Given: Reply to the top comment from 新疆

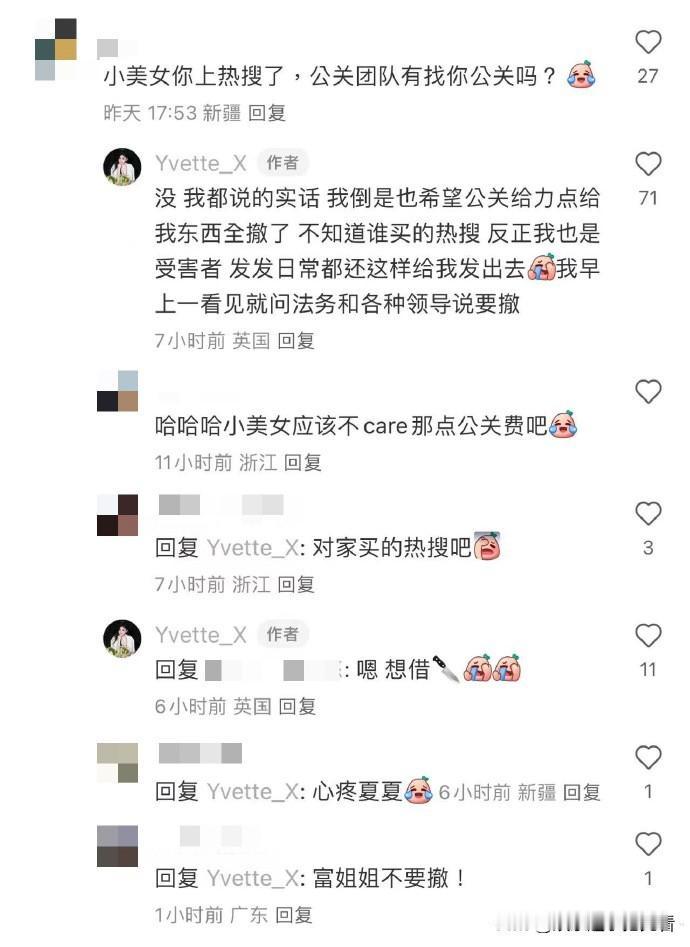Looking at the screenshot, I should pyautogui.click(x=266, y=113).
